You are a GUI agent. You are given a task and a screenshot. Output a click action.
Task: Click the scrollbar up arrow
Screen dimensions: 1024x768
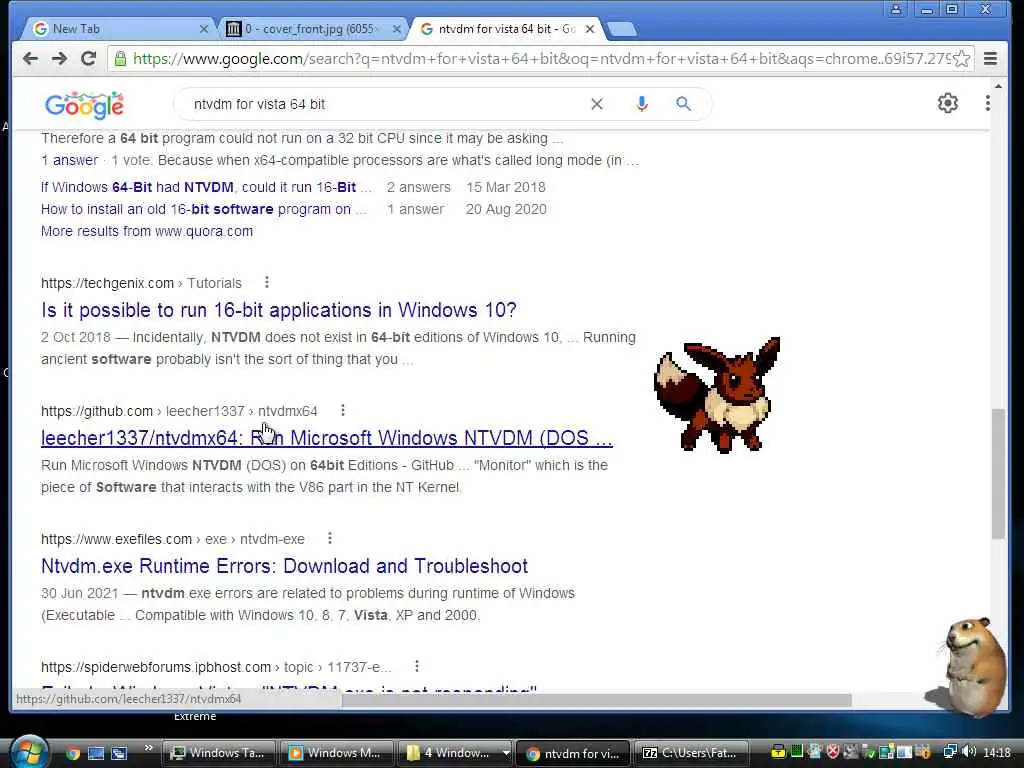coord(997,86)
